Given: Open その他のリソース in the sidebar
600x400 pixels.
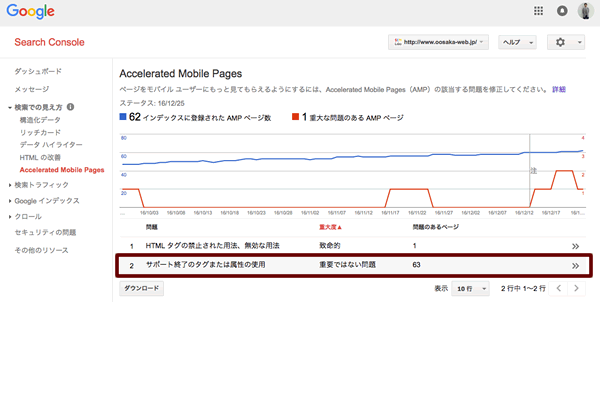Looking at the screenshot, I should coord(41,250).
